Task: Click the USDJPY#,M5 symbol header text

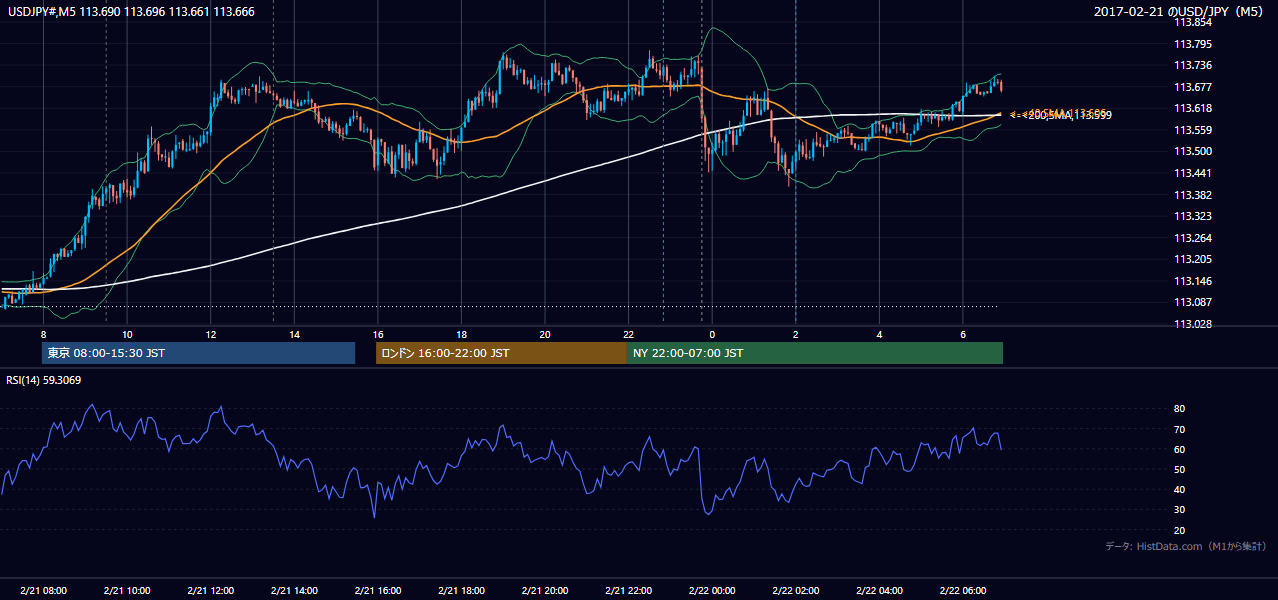Action: click(x=129, y=11)
